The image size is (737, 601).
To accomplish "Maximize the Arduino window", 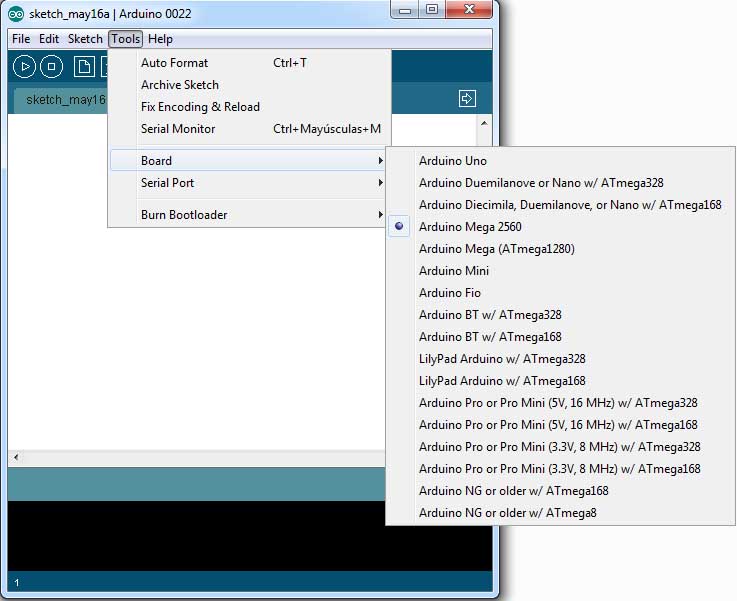I will (x=432, y=10).
